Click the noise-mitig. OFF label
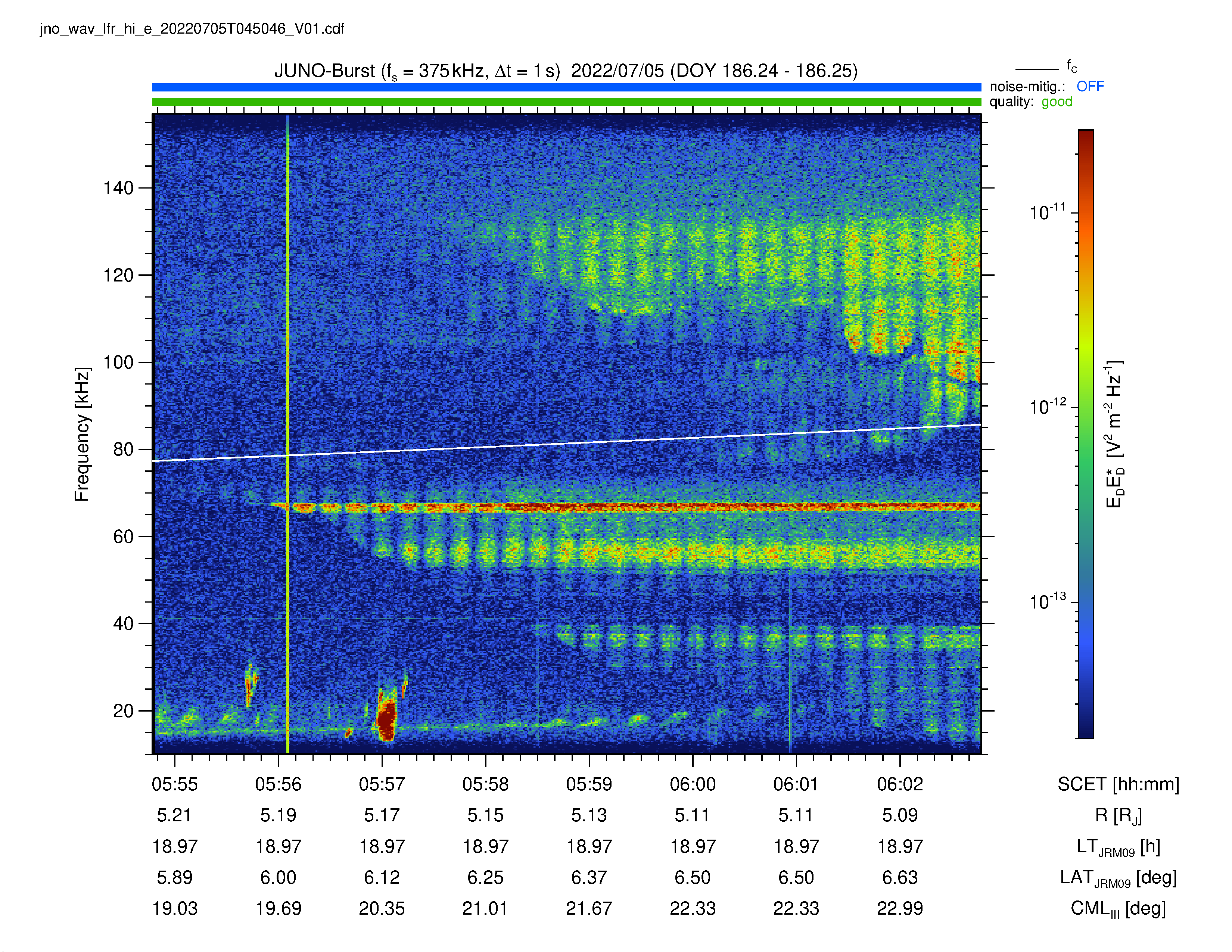The height and width of the screenshot is (952, 1232). point(1090,86)
